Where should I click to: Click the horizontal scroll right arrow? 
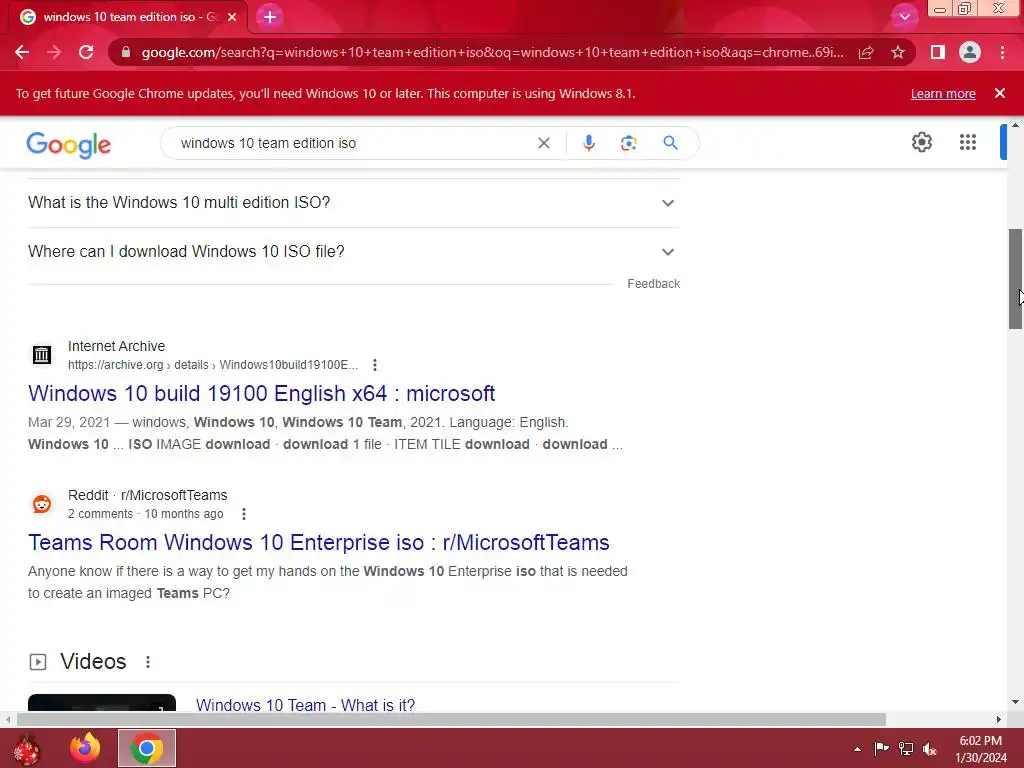pos(999,719)
